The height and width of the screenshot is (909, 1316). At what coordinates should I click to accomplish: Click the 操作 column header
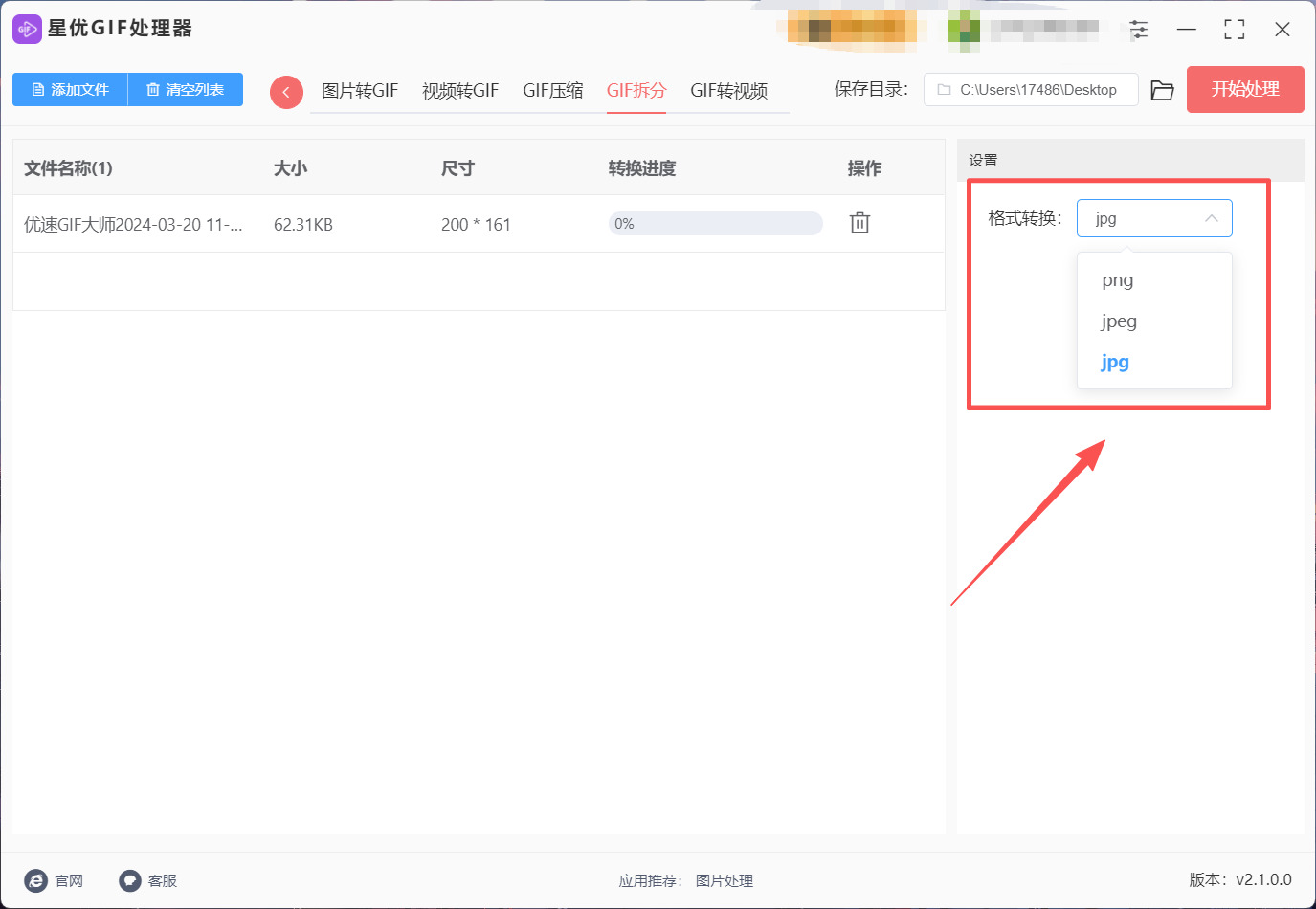864,168
